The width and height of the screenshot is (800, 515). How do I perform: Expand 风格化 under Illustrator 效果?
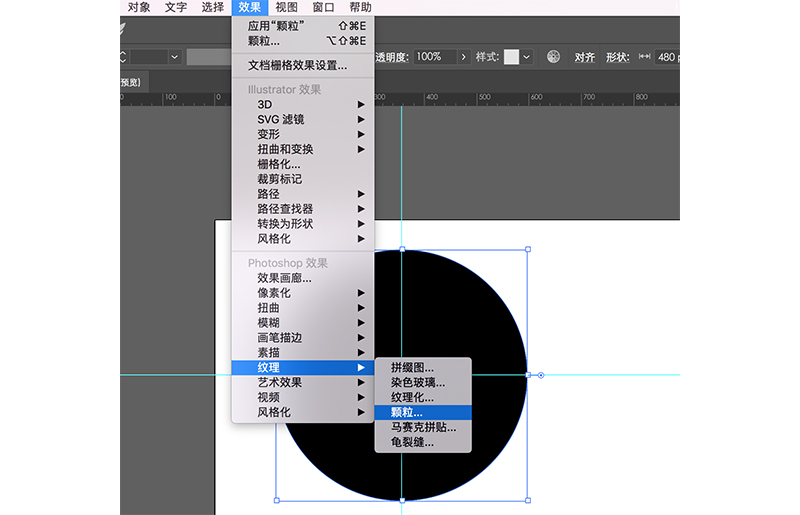[303, 239]
